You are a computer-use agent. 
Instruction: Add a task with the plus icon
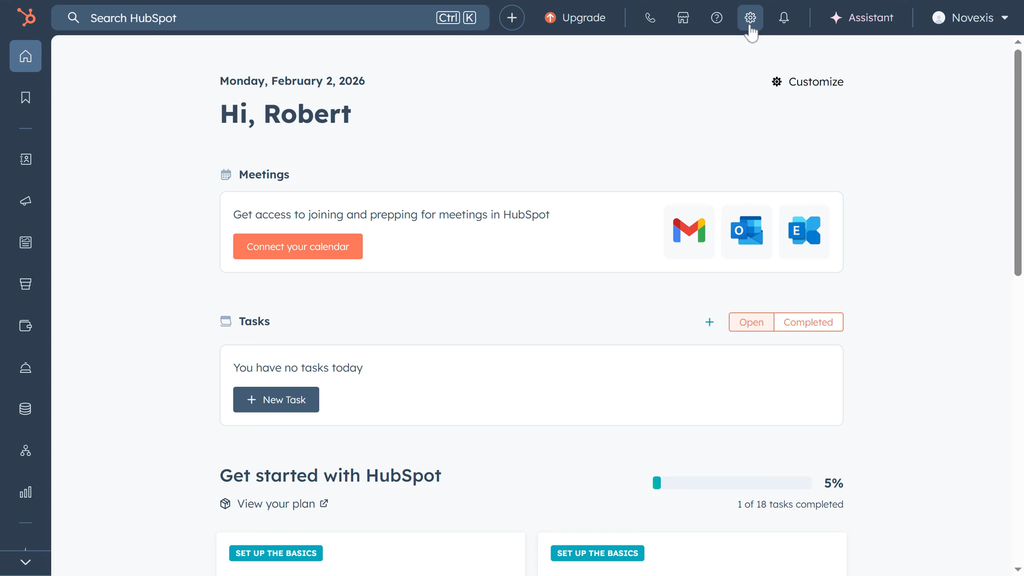pyautogui.click(x=709, y=322)
